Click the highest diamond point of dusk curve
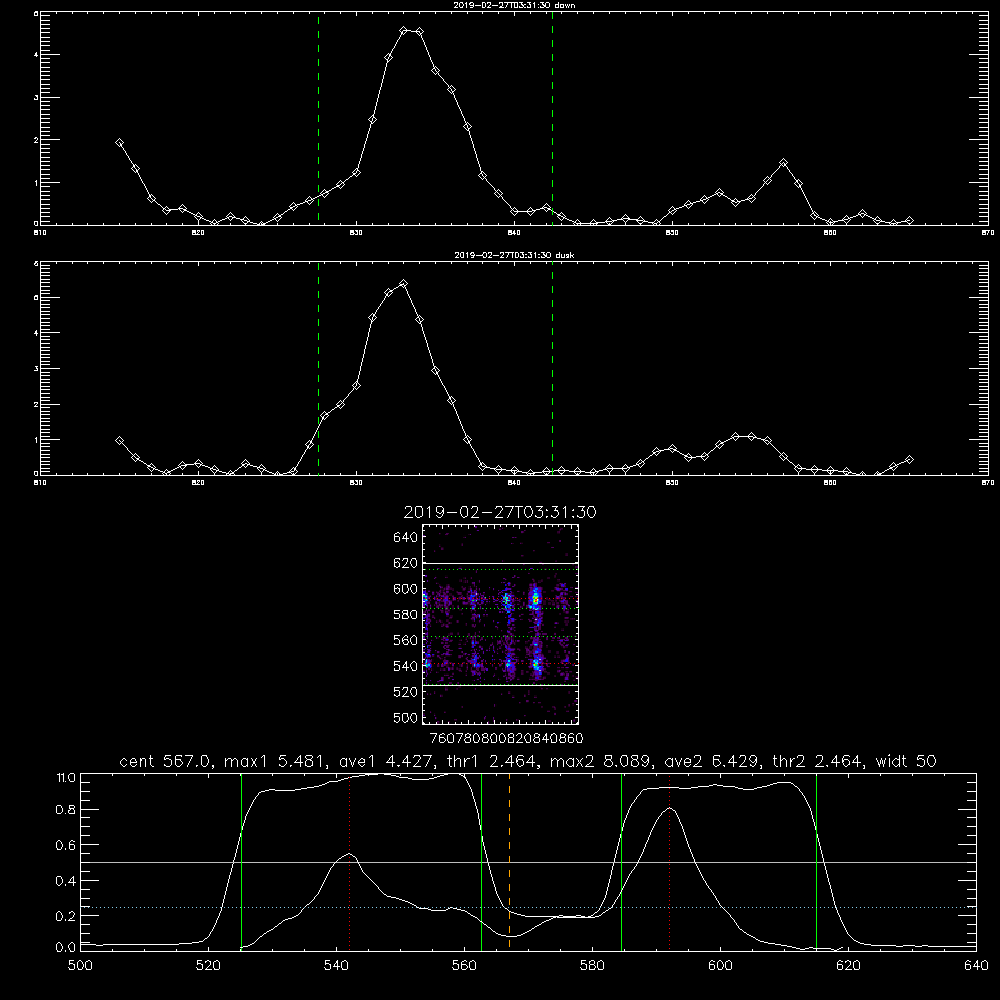 tap(403, 284)
